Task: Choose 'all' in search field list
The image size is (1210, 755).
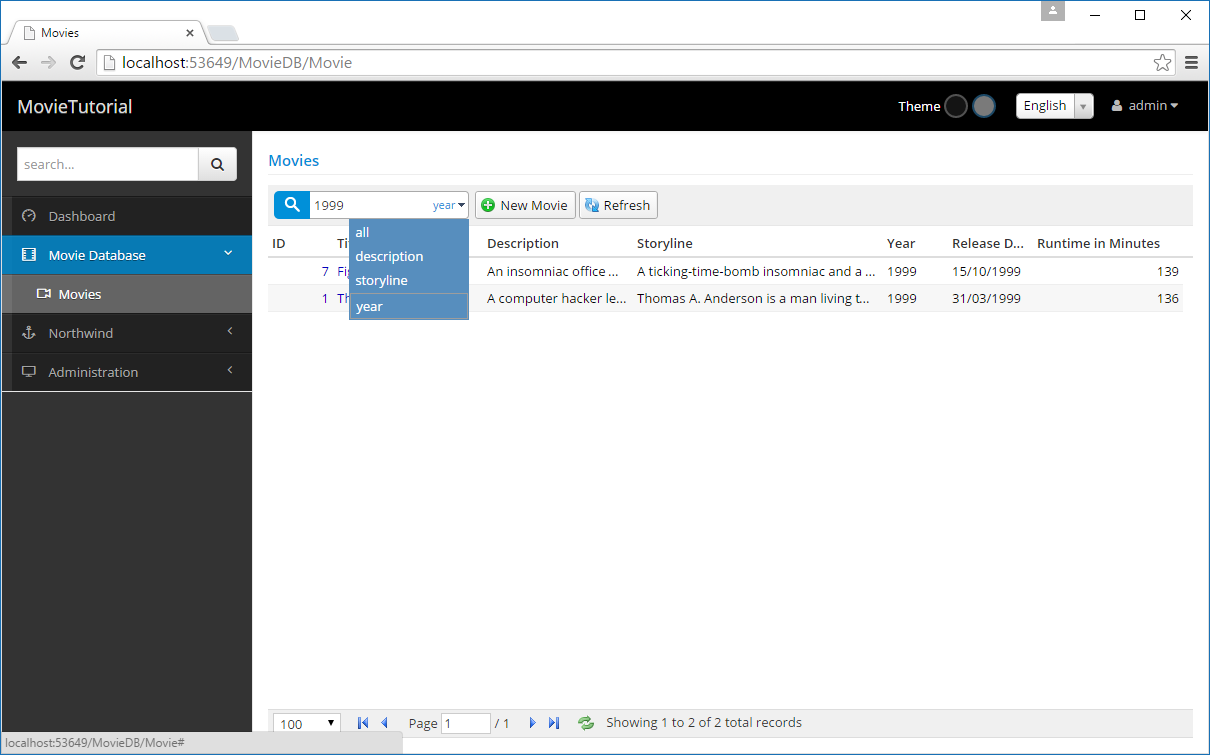Action: pyautogui.click(x=362, y=233)
